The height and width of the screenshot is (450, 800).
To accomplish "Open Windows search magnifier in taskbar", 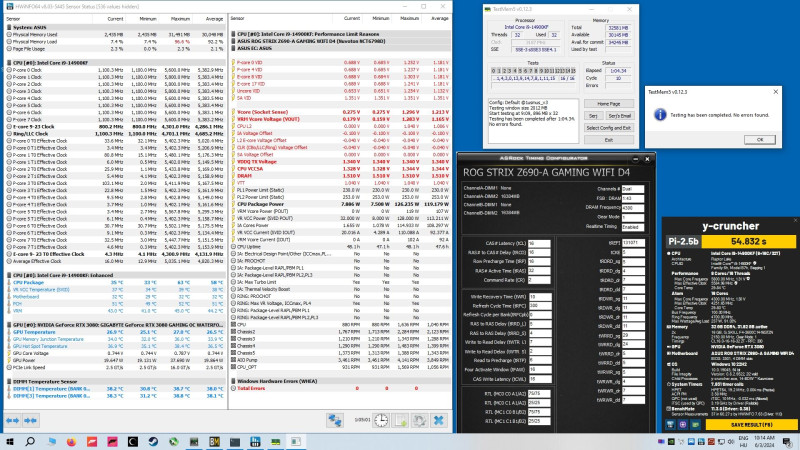I will click(x=30, y=441).
